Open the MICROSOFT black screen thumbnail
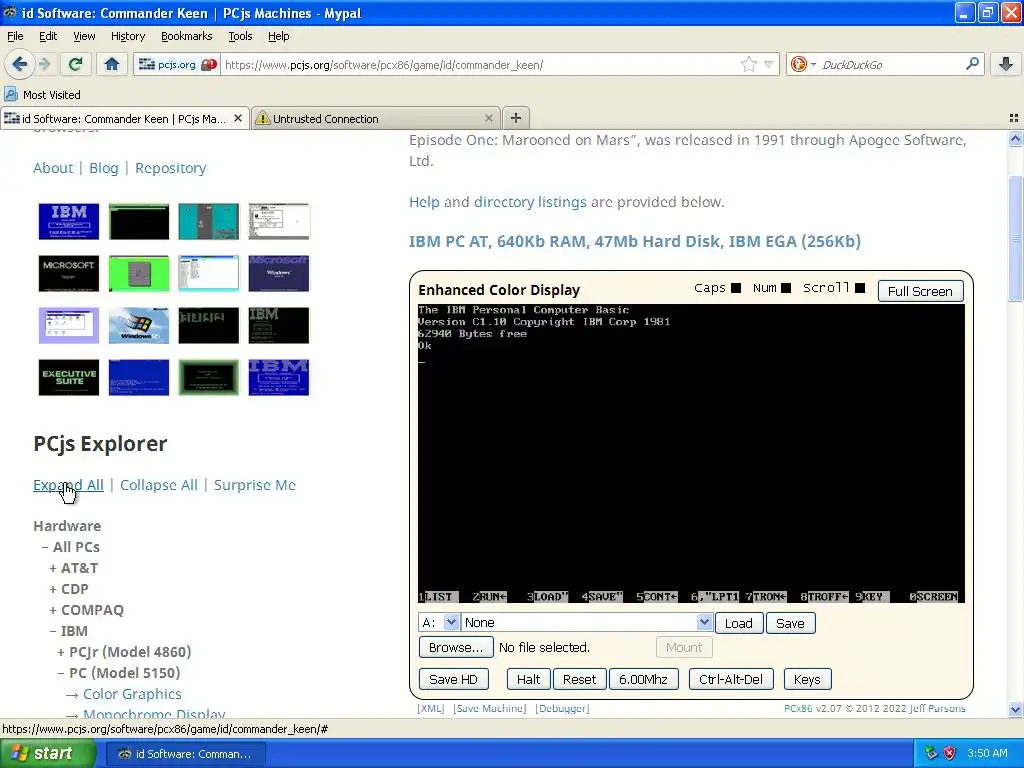 pyautogui.click(x=69, y=273)
